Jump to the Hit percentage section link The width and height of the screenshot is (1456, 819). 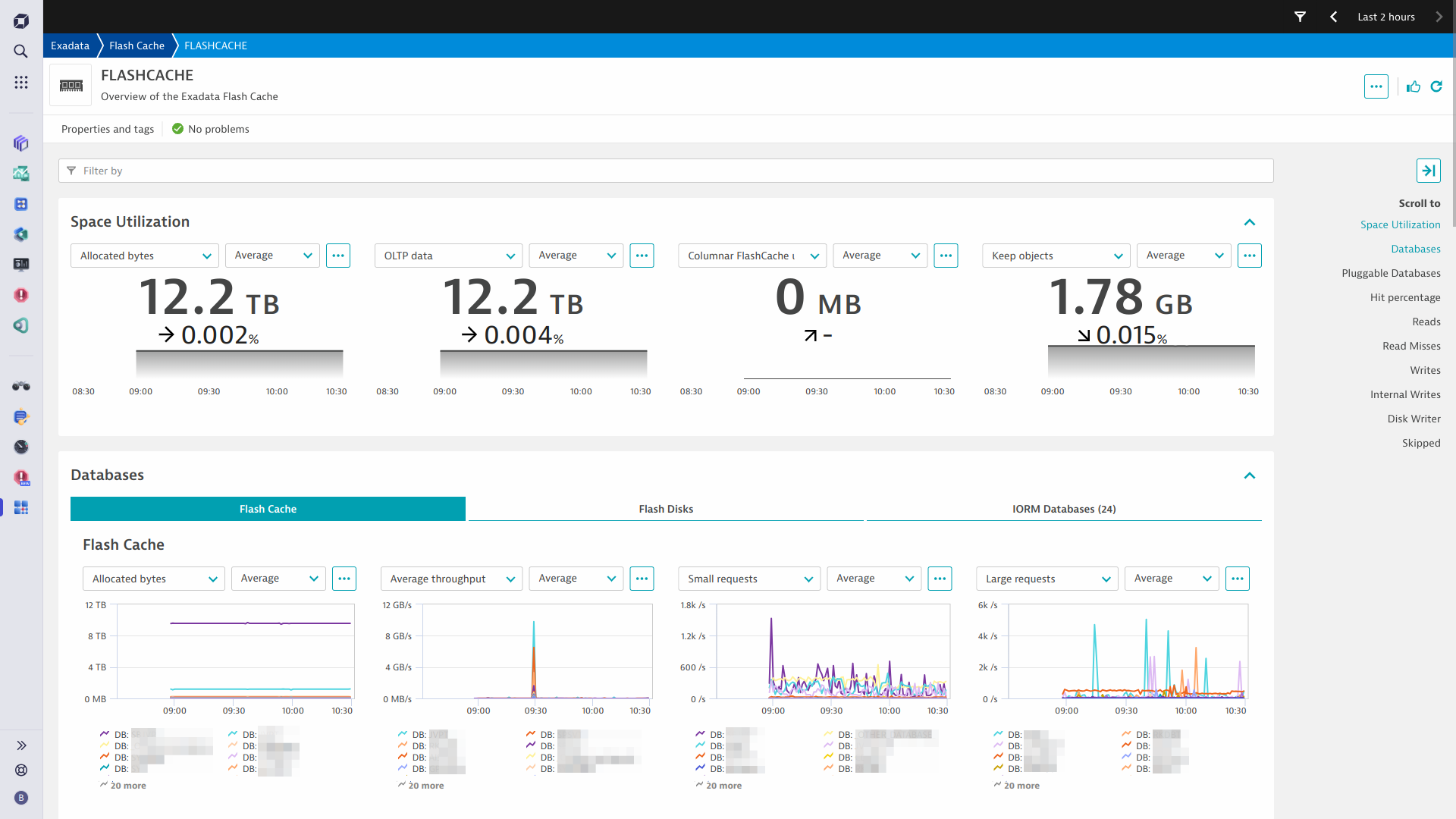[x=1404, y=297]
